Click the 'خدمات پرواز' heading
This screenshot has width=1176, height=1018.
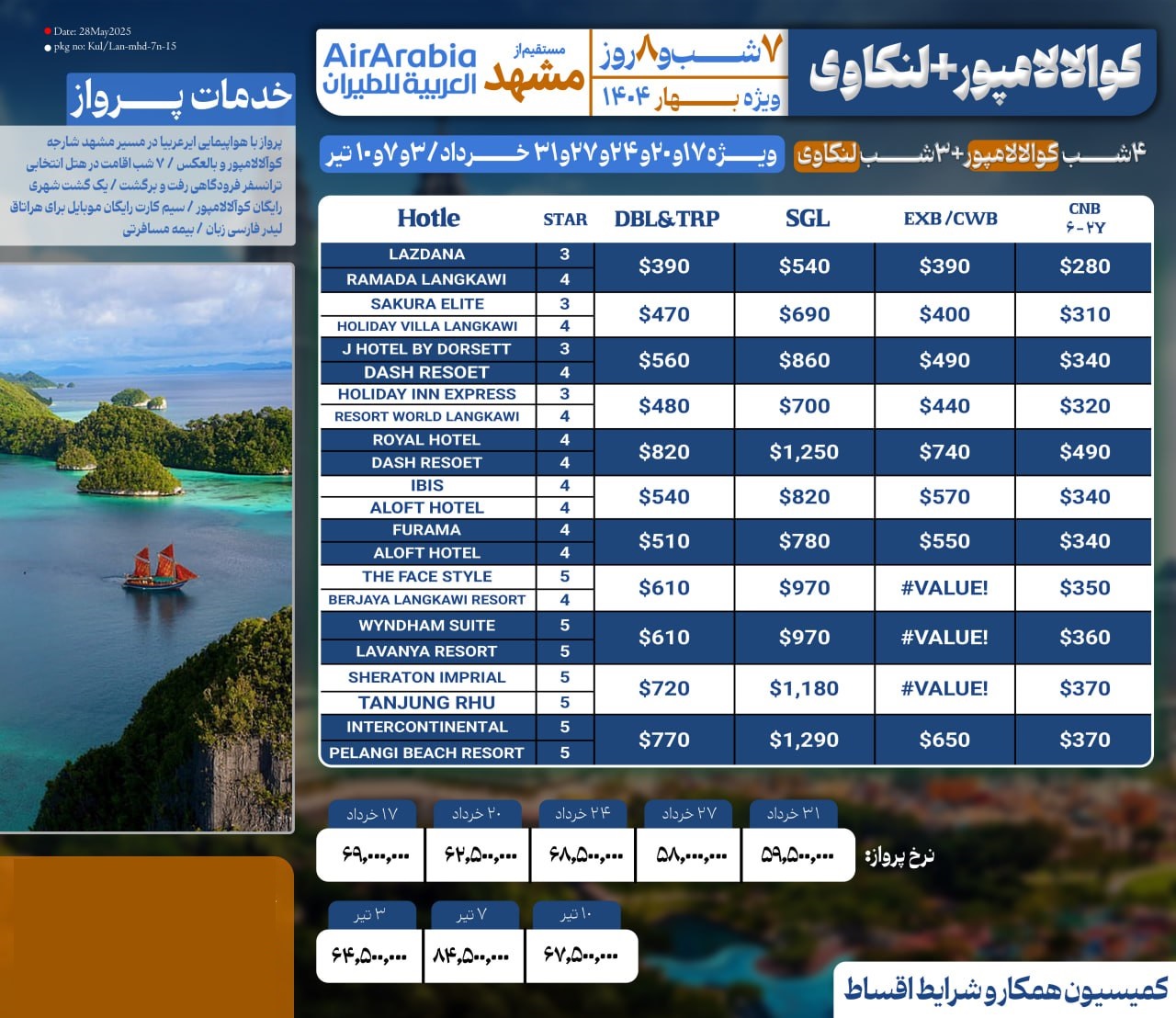(x=181, y=97)
